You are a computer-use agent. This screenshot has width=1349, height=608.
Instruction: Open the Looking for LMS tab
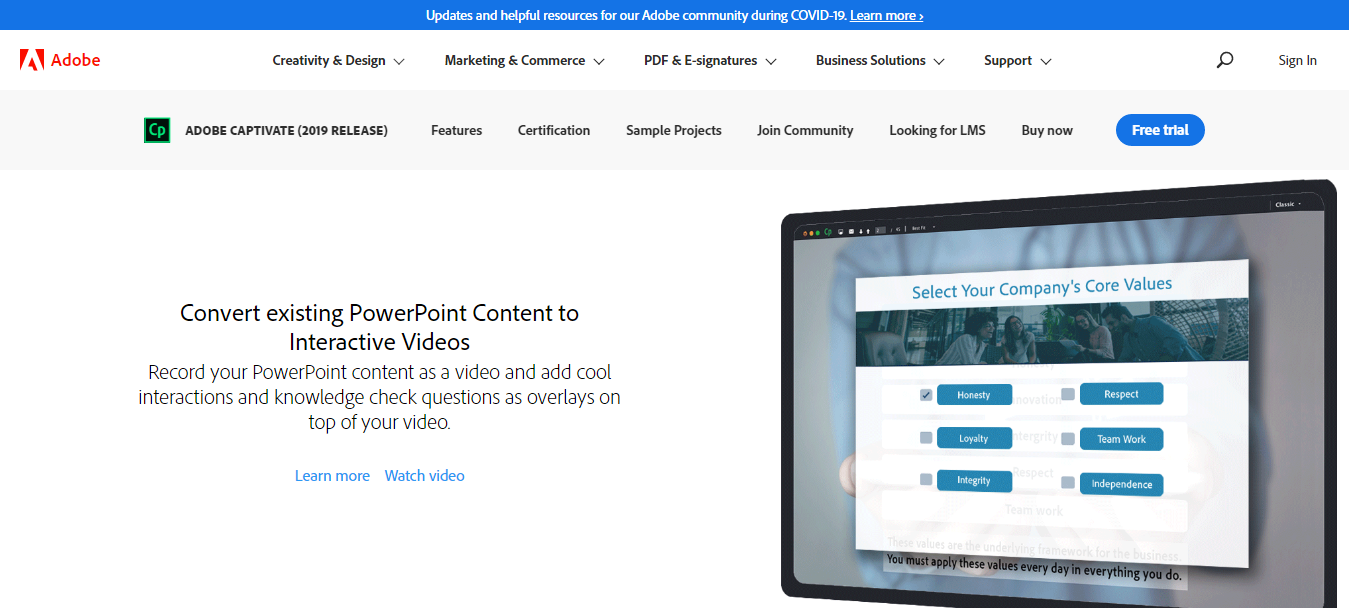click(x=937, y=130)
